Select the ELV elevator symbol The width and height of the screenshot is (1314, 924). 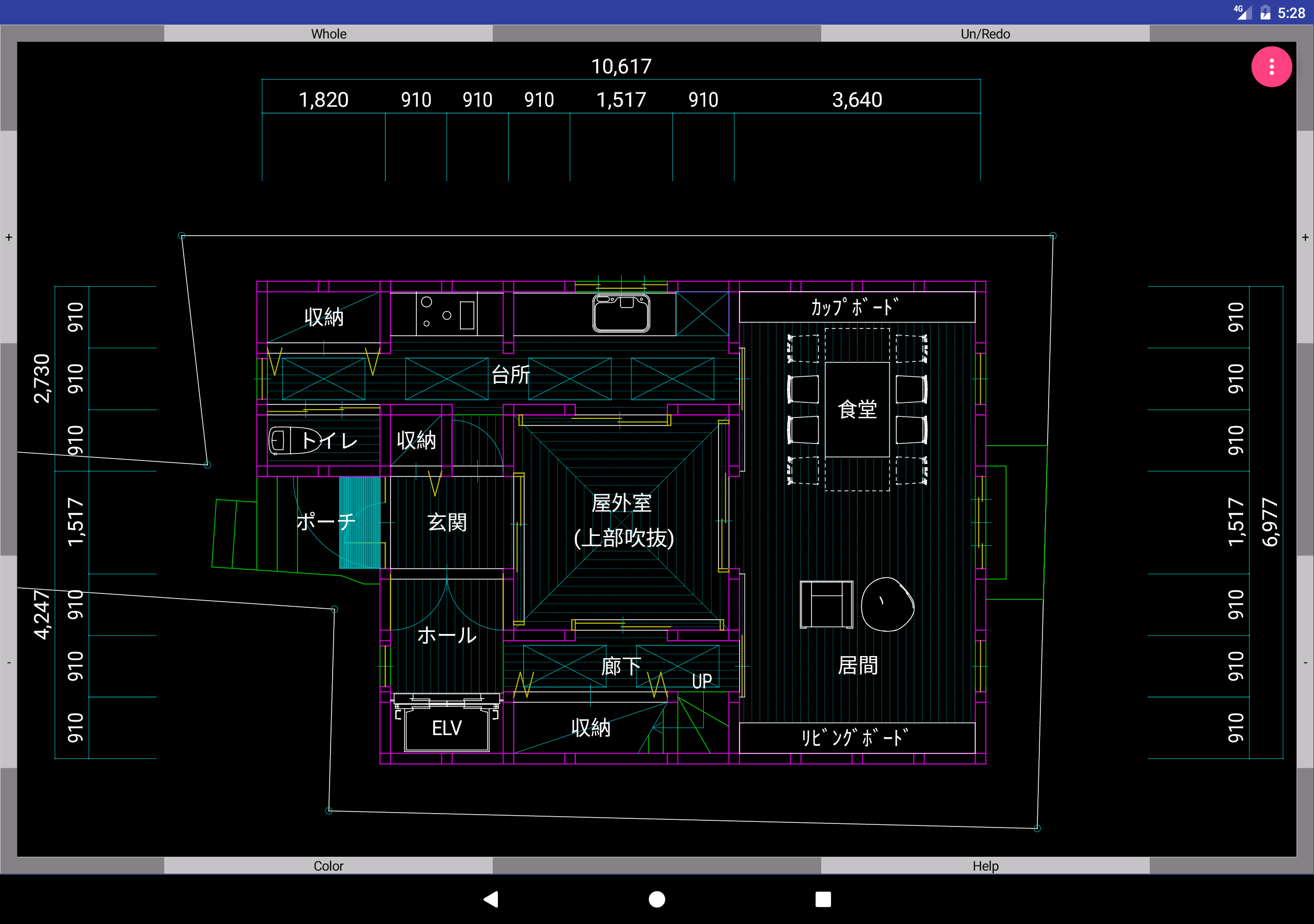coord(447,728)
